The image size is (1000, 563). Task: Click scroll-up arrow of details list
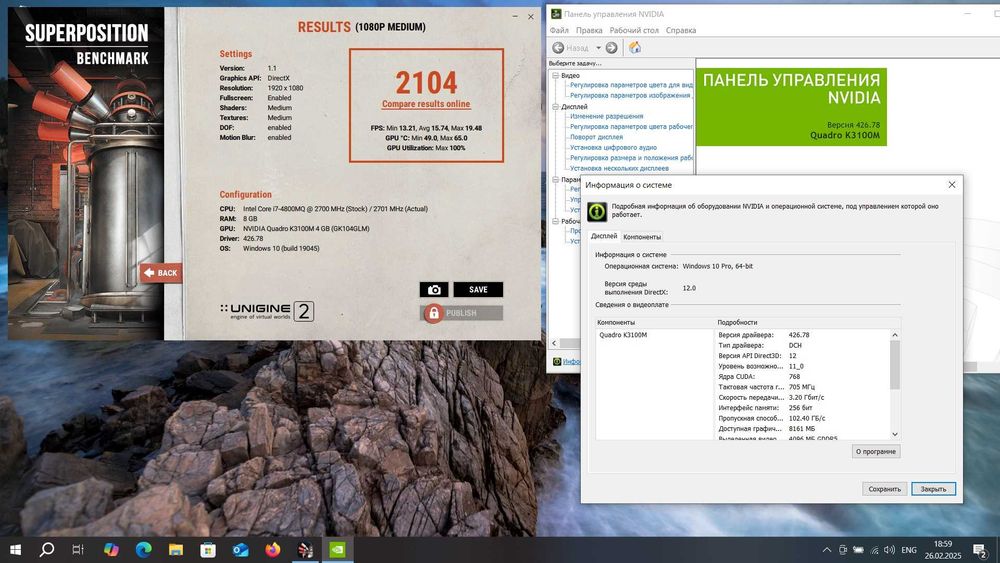pos(895,335)
